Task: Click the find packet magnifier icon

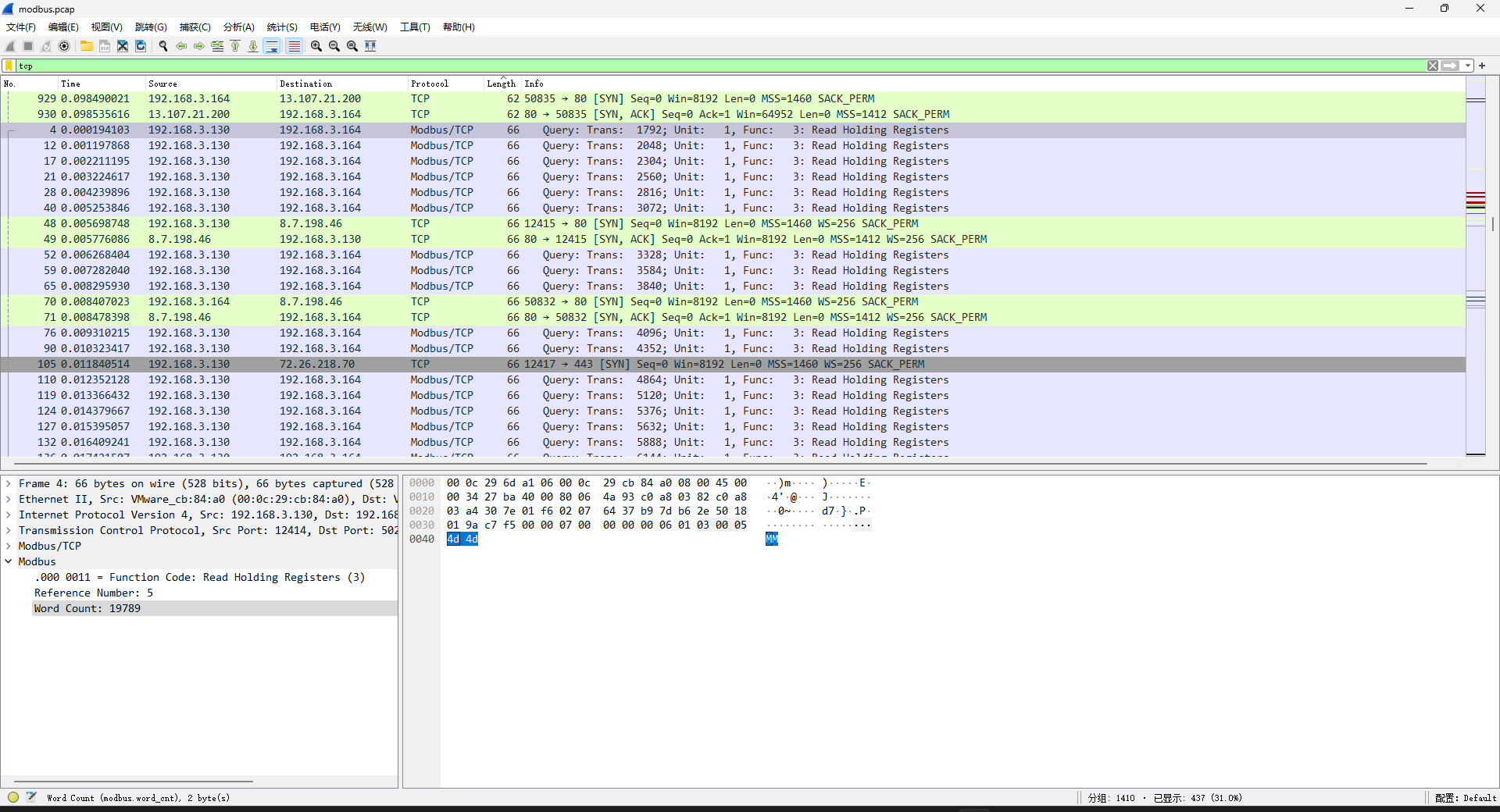Action: [x=162, y=46]
